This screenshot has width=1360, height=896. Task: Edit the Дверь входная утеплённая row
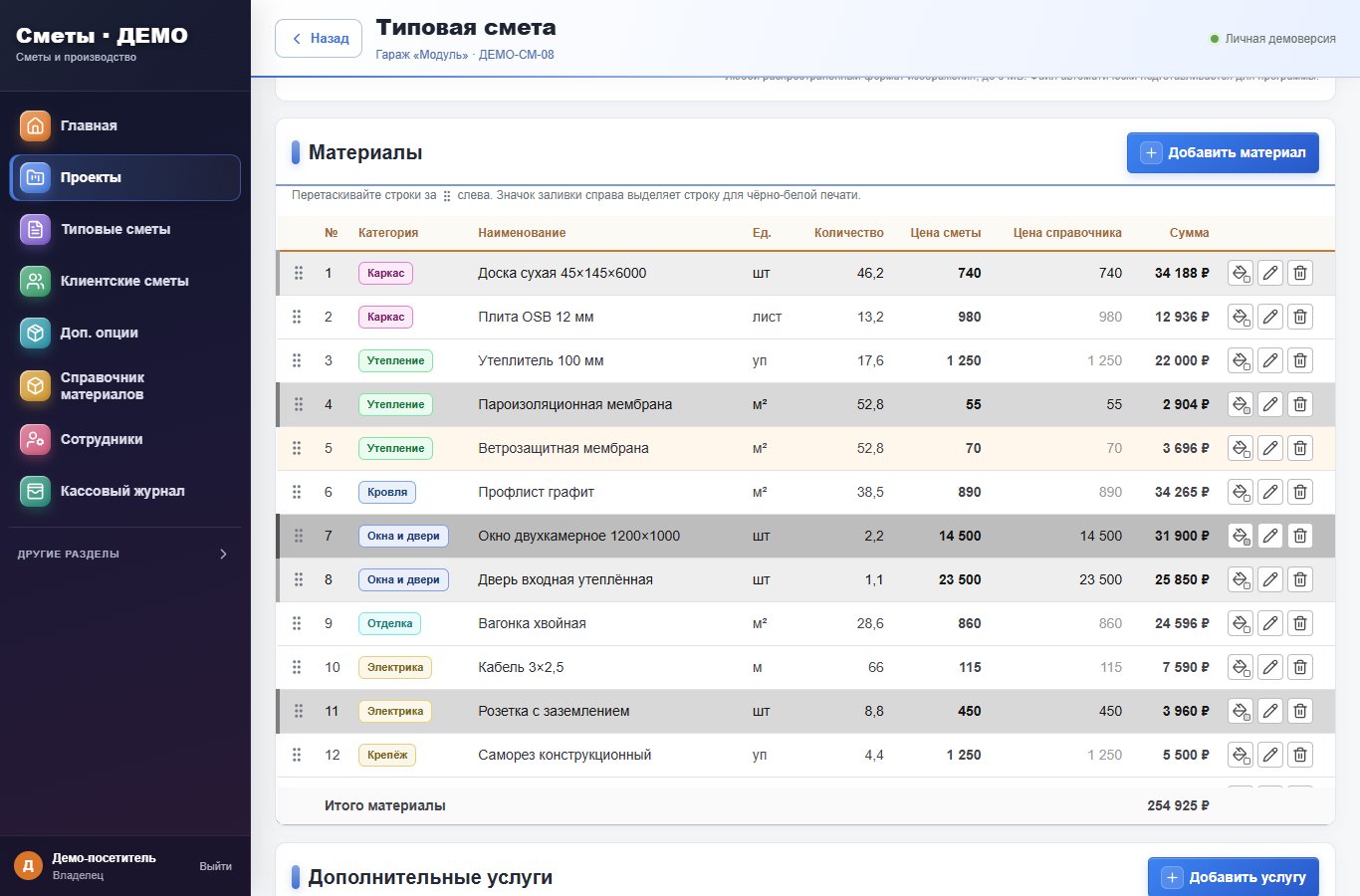[x=1270, y=579]
